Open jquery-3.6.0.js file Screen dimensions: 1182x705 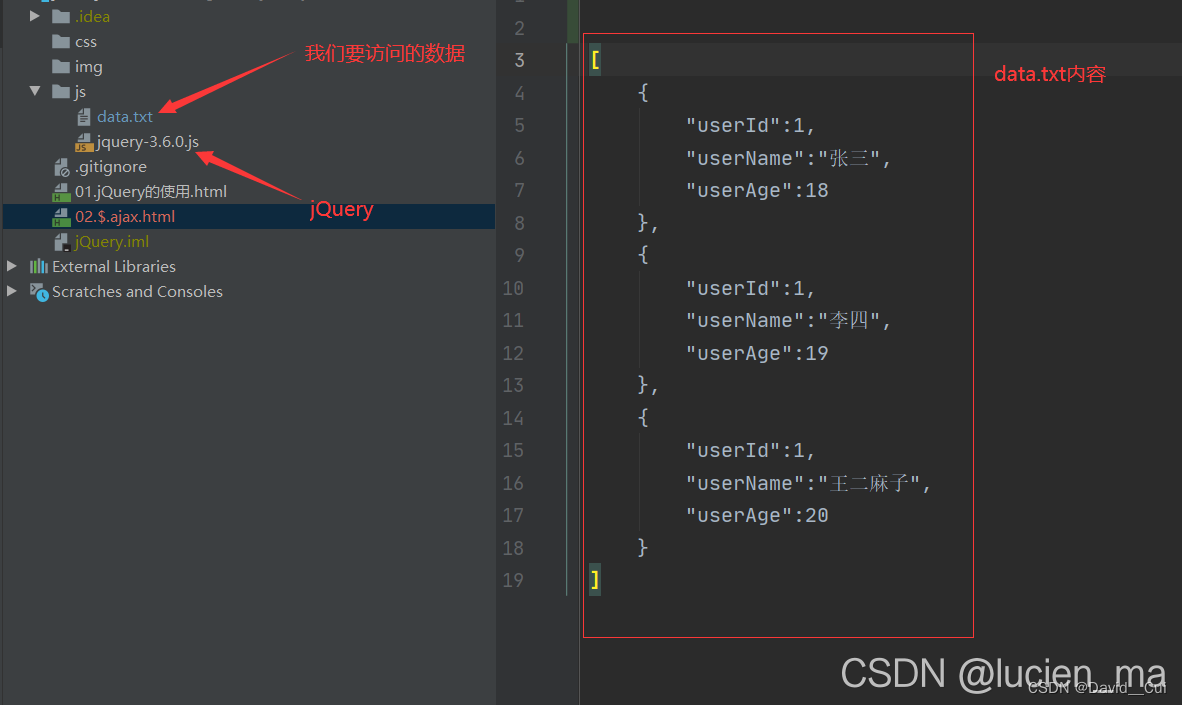tap(148, 142)
